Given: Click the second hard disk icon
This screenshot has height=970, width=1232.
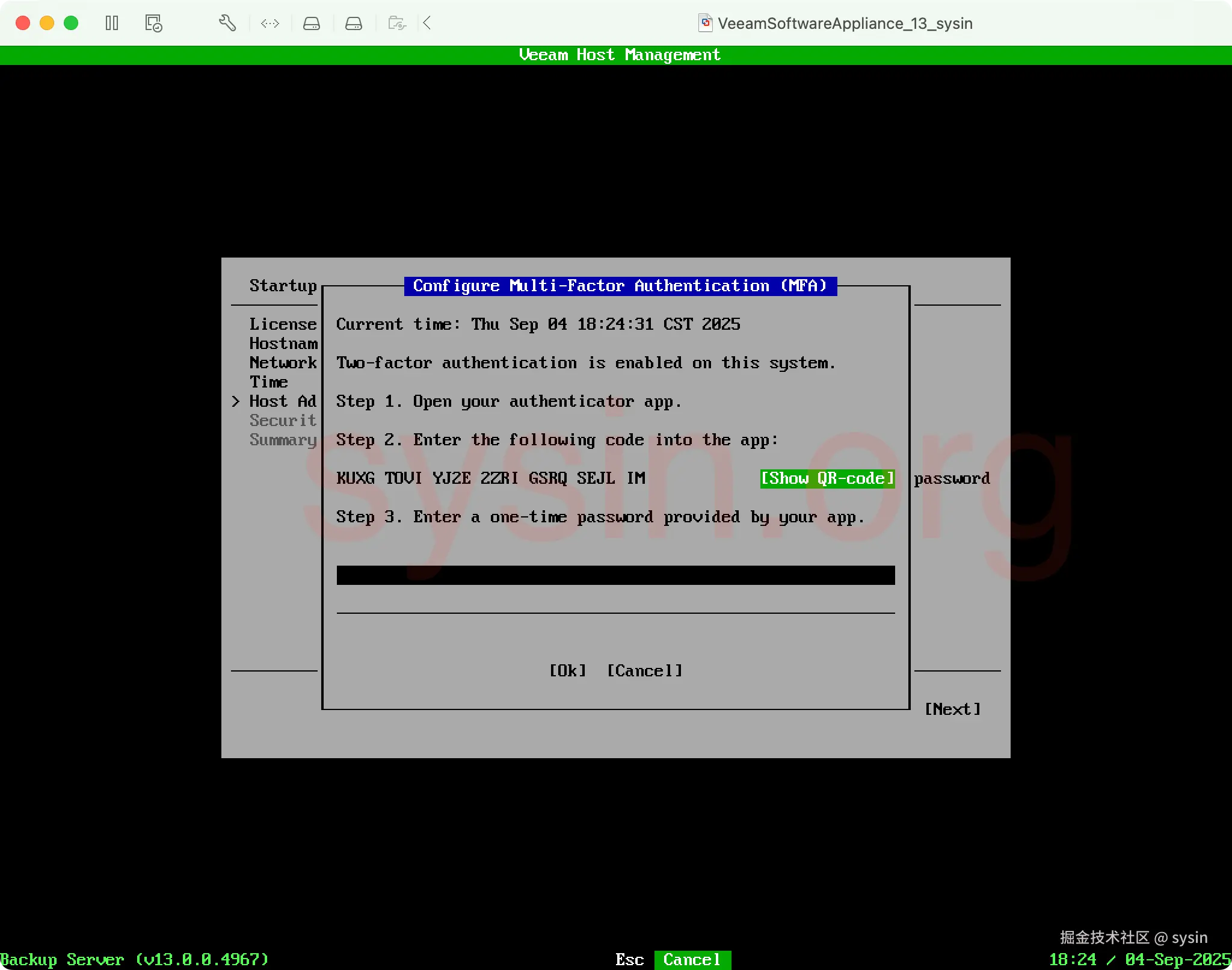Looking at the screenshot, I should point(354,23).
